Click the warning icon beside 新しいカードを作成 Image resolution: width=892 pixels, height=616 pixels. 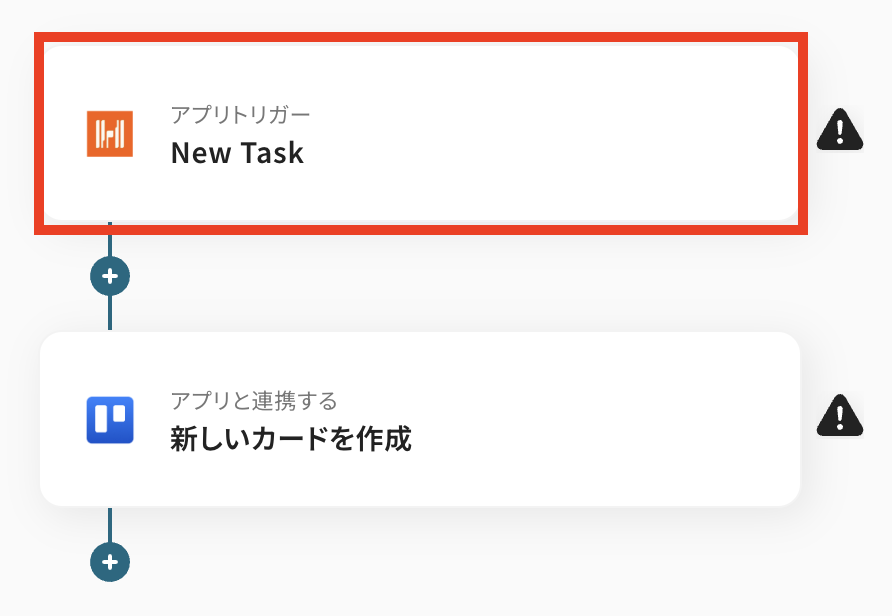coord(840,415)
